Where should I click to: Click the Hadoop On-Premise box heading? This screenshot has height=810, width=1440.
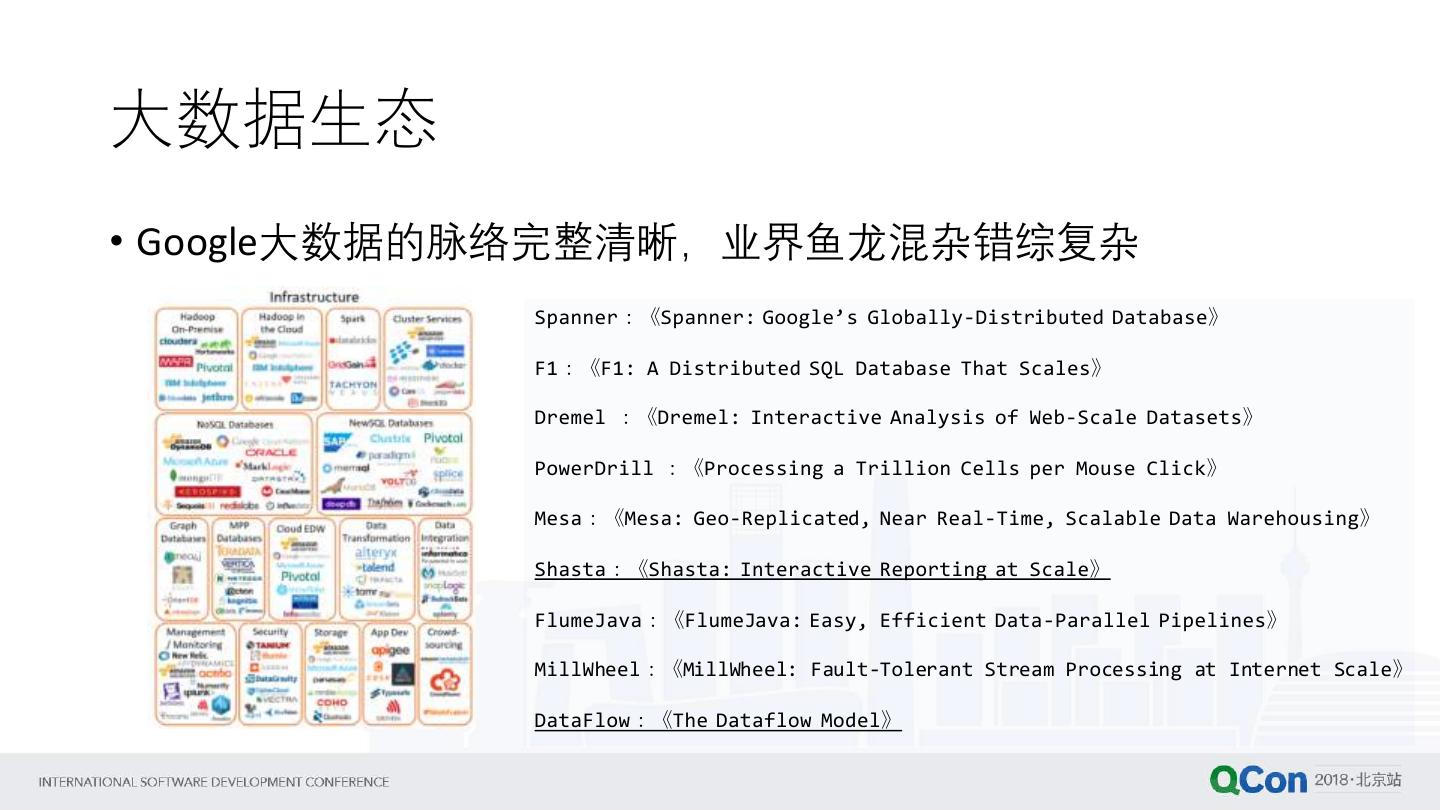tap(197, 322)
